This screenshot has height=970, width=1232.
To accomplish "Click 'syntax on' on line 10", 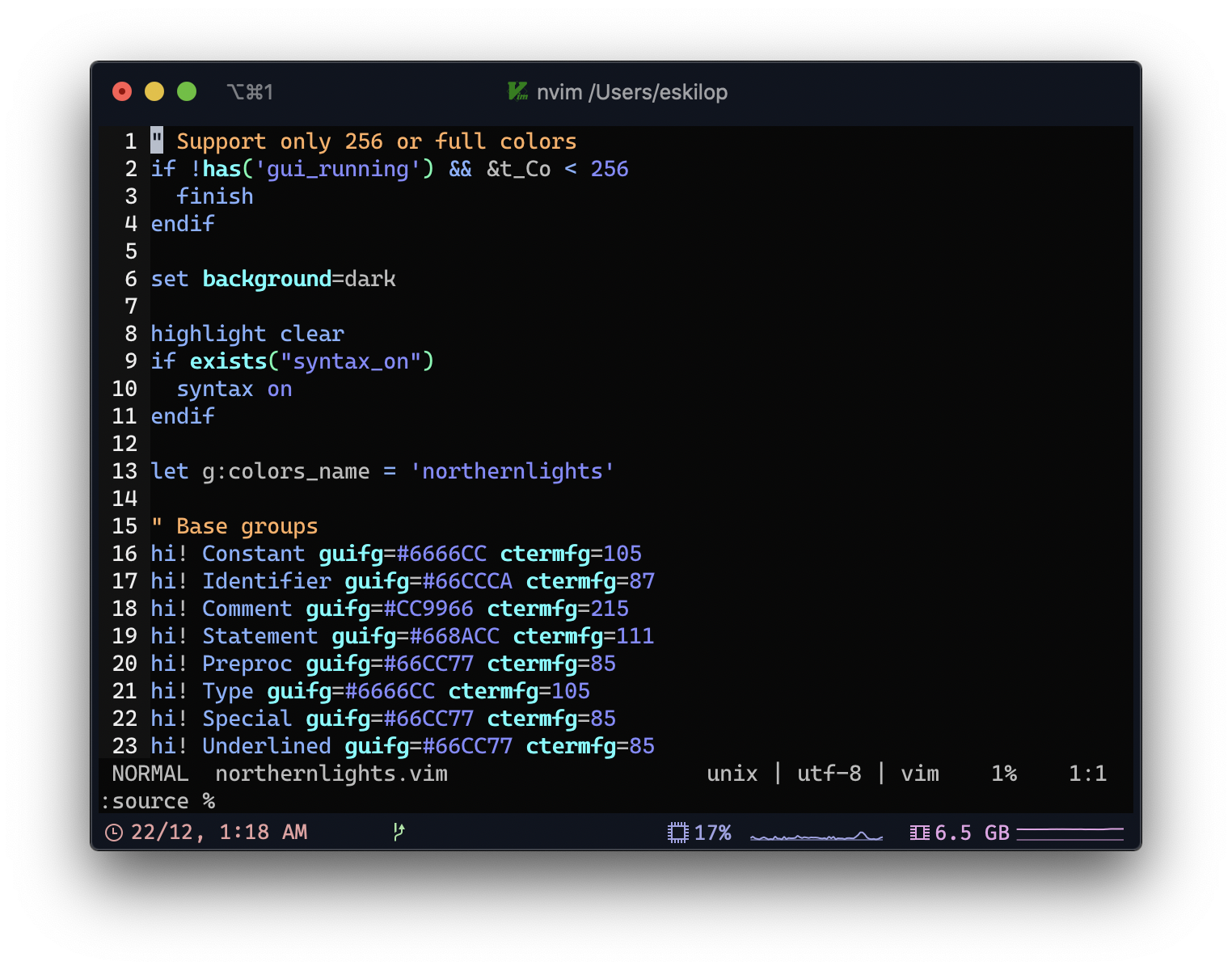I will (234, 389).
